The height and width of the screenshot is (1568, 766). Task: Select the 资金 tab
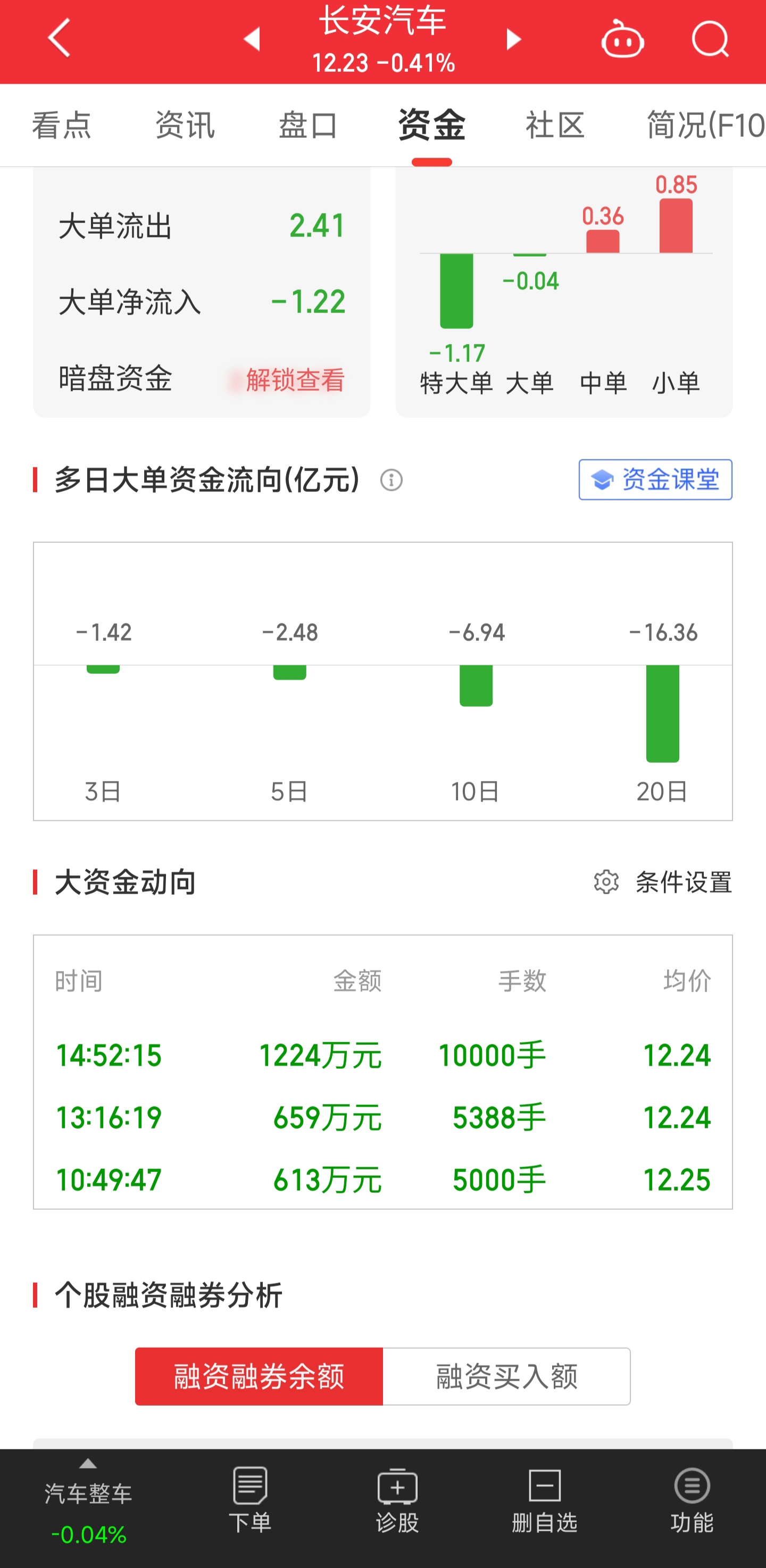click(x=431, y=126)
